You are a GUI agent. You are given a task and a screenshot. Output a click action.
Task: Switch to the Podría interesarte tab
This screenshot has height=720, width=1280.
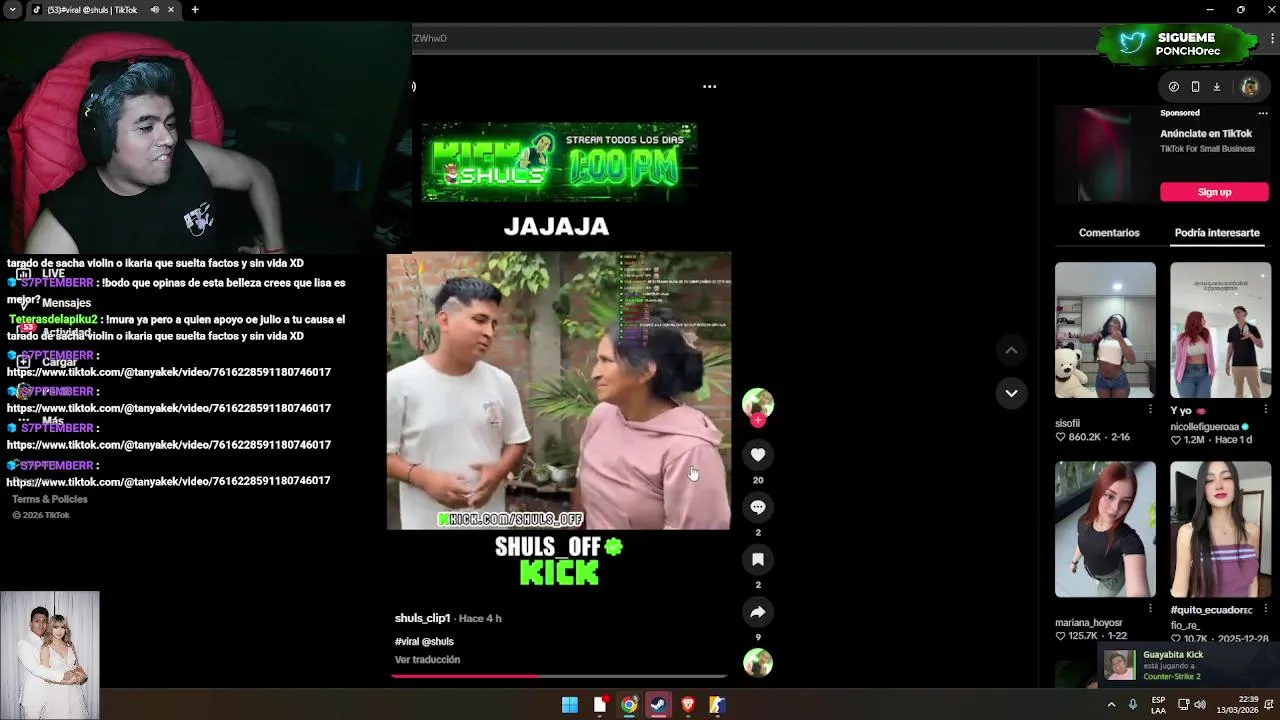coord(1217,233)
